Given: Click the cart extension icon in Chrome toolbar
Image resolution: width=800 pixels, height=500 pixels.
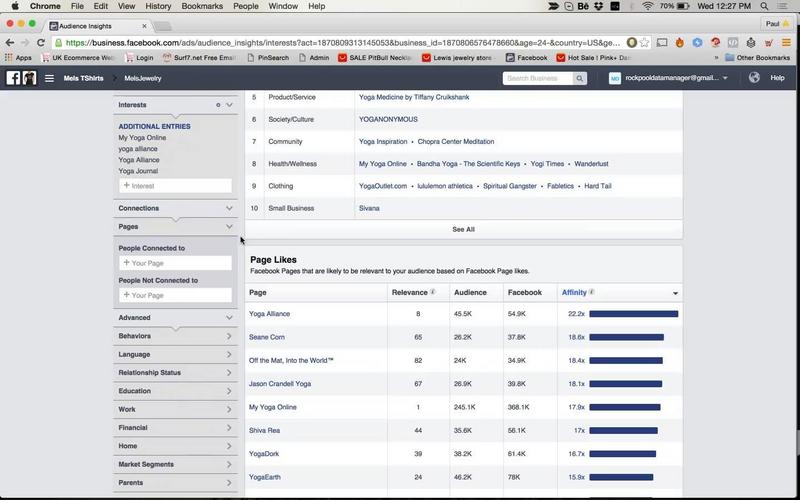Looking at the screenshot, I should [769, 43].
